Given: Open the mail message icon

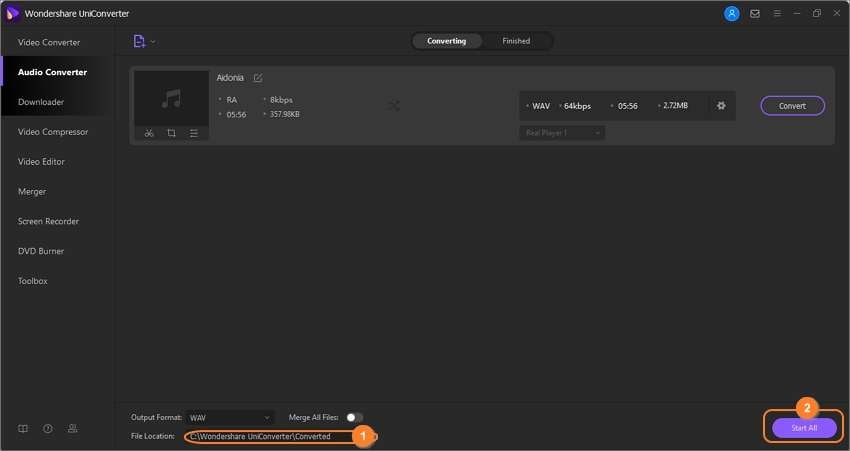Looking at the screenshot, I should [x=755, y=14].
